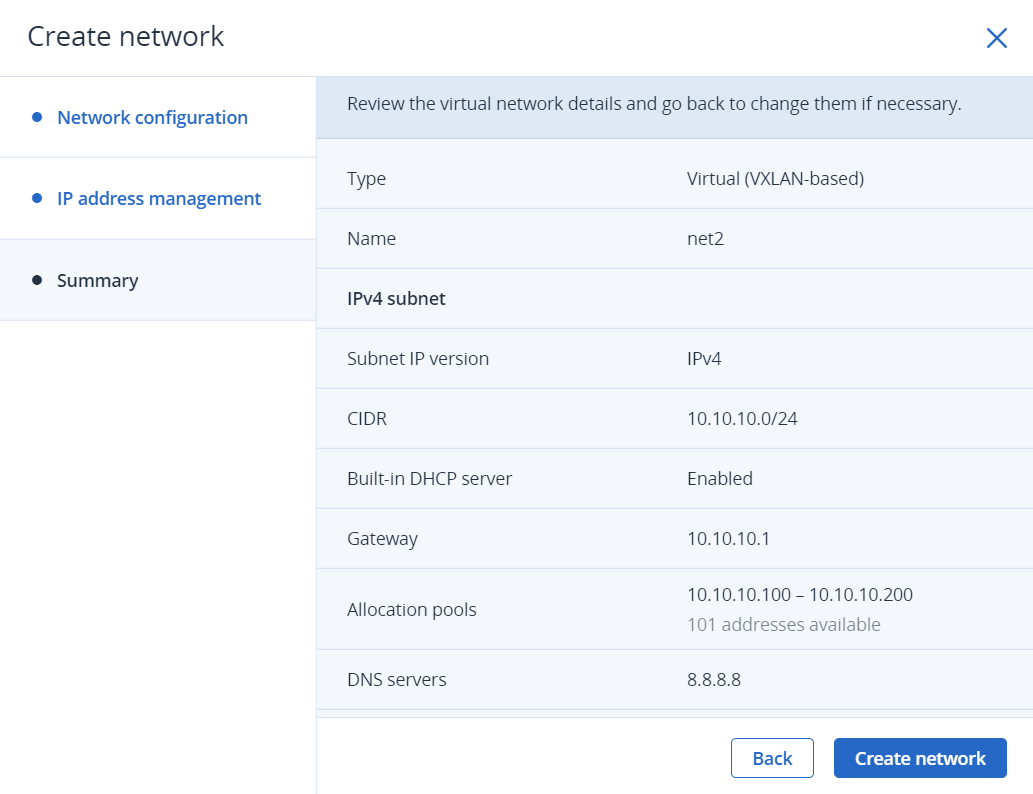Viewport: 1033px width, 794px height.
Task: Select the DNS server value 8.8.8.8
Action: click(x=713, y=680)
